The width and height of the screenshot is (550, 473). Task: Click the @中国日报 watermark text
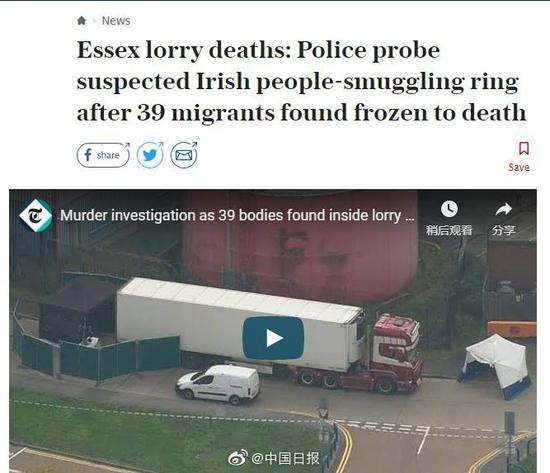click(x=285, y=458)
